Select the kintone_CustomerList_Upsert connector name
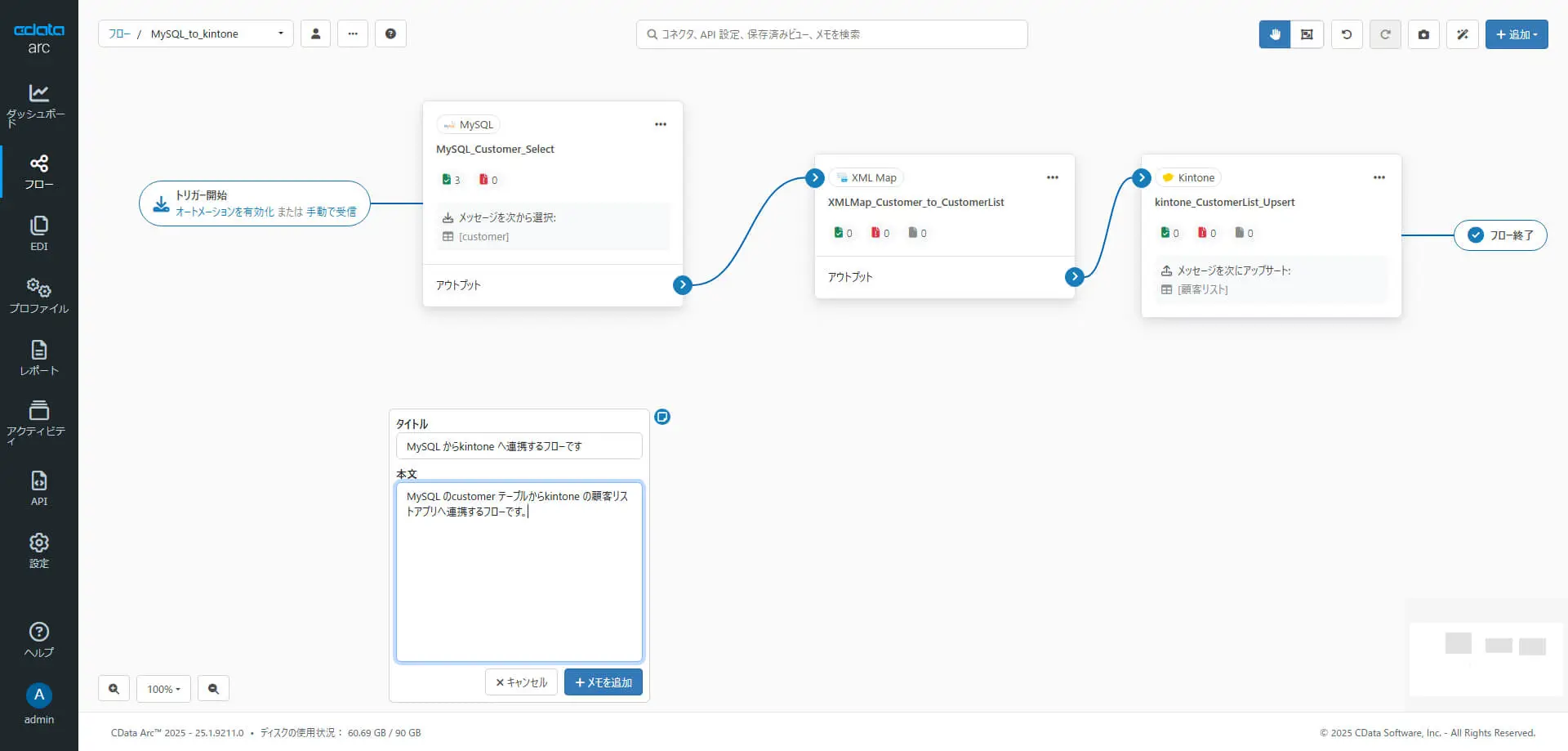Screen dimensions: 1568x751 click(1224, 202)
